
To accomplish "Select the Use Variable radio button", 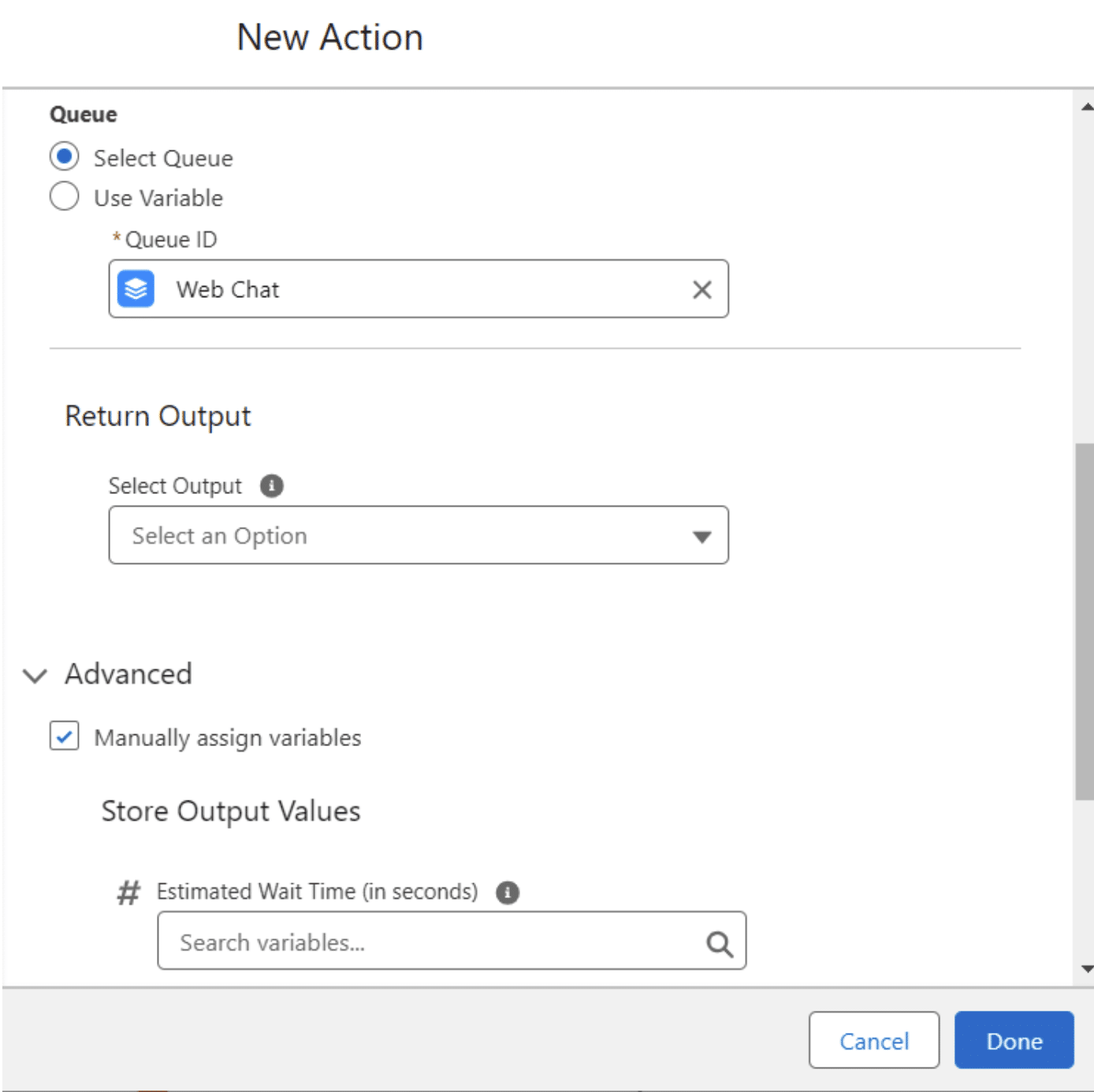I will click(x=64, y=196).
